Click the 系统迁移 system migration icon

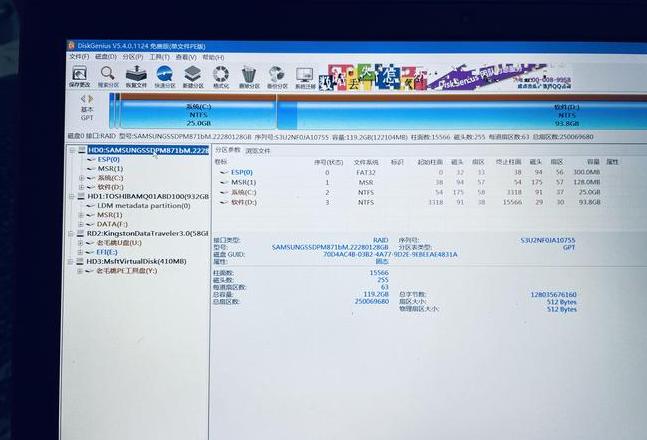(x=305, y=78)
